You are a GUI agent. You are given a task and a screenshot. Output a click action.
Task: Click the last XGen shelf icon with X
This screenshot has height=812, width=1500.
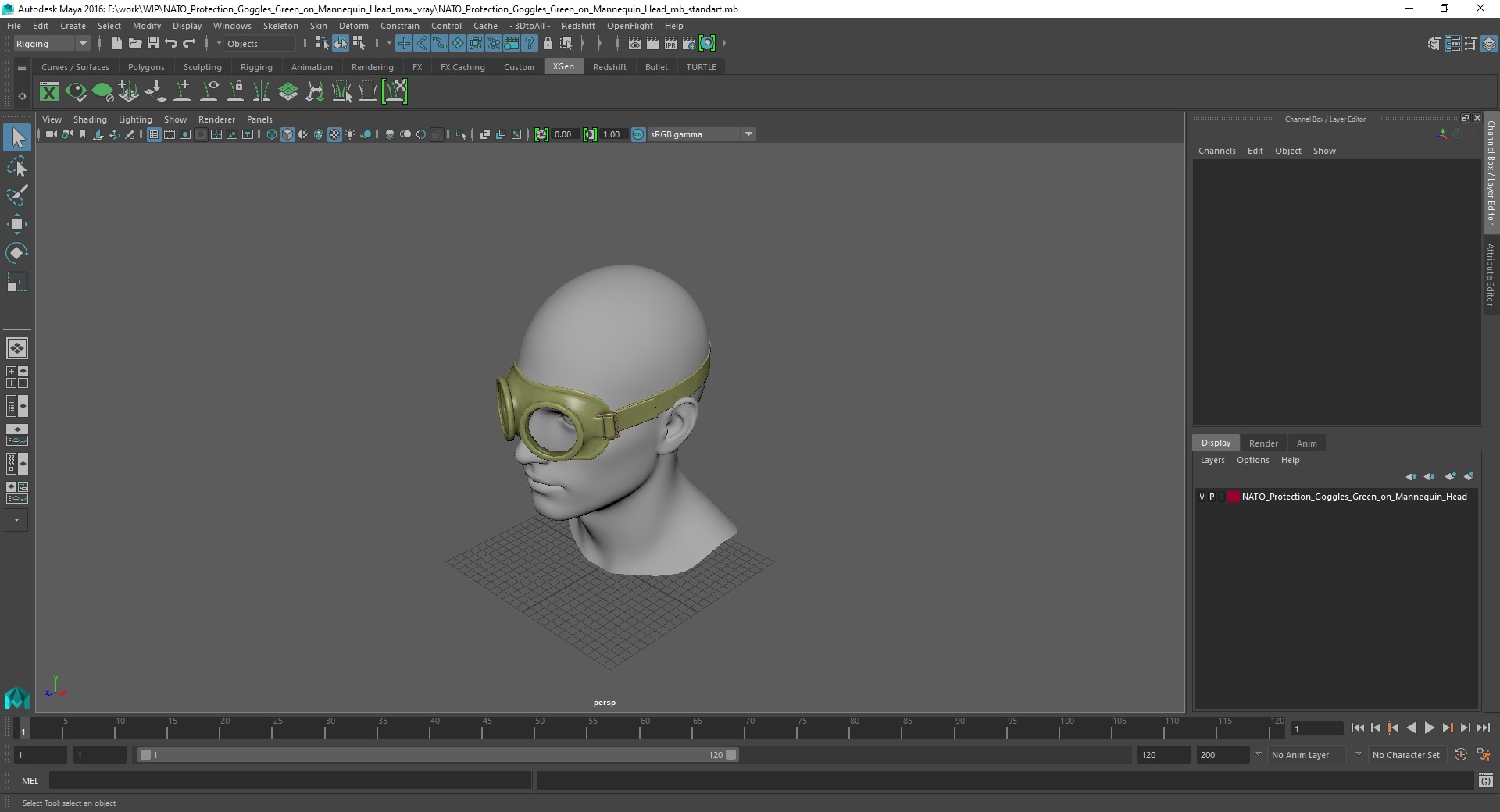pos(395,92)
